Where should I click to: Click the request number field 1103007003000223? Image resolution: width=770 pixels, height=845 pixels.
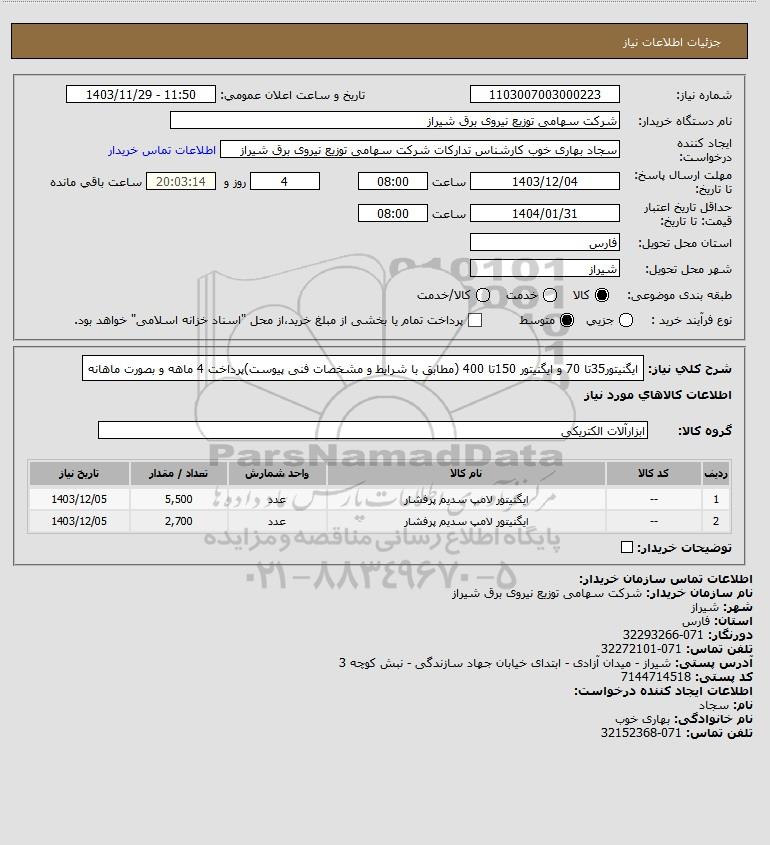[x=545, y=94]
